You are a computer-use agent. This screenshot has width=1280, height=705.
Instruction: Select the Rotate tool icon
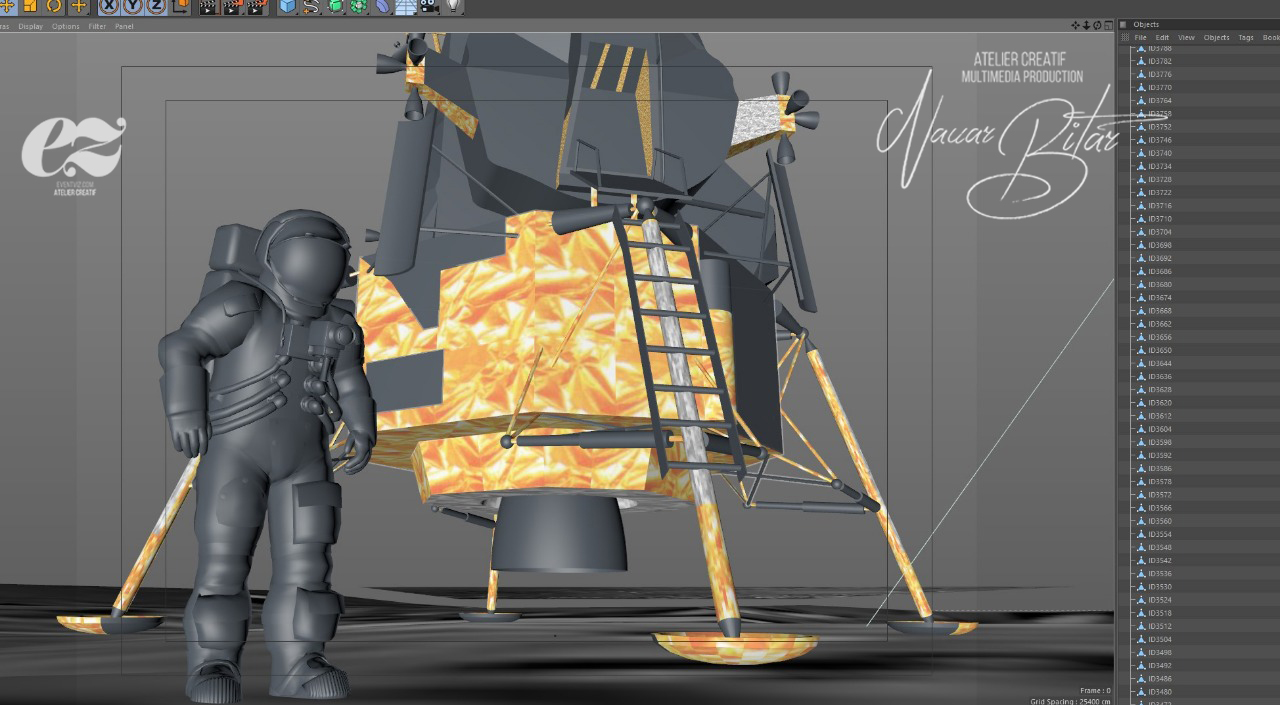[x=54, y=6]
